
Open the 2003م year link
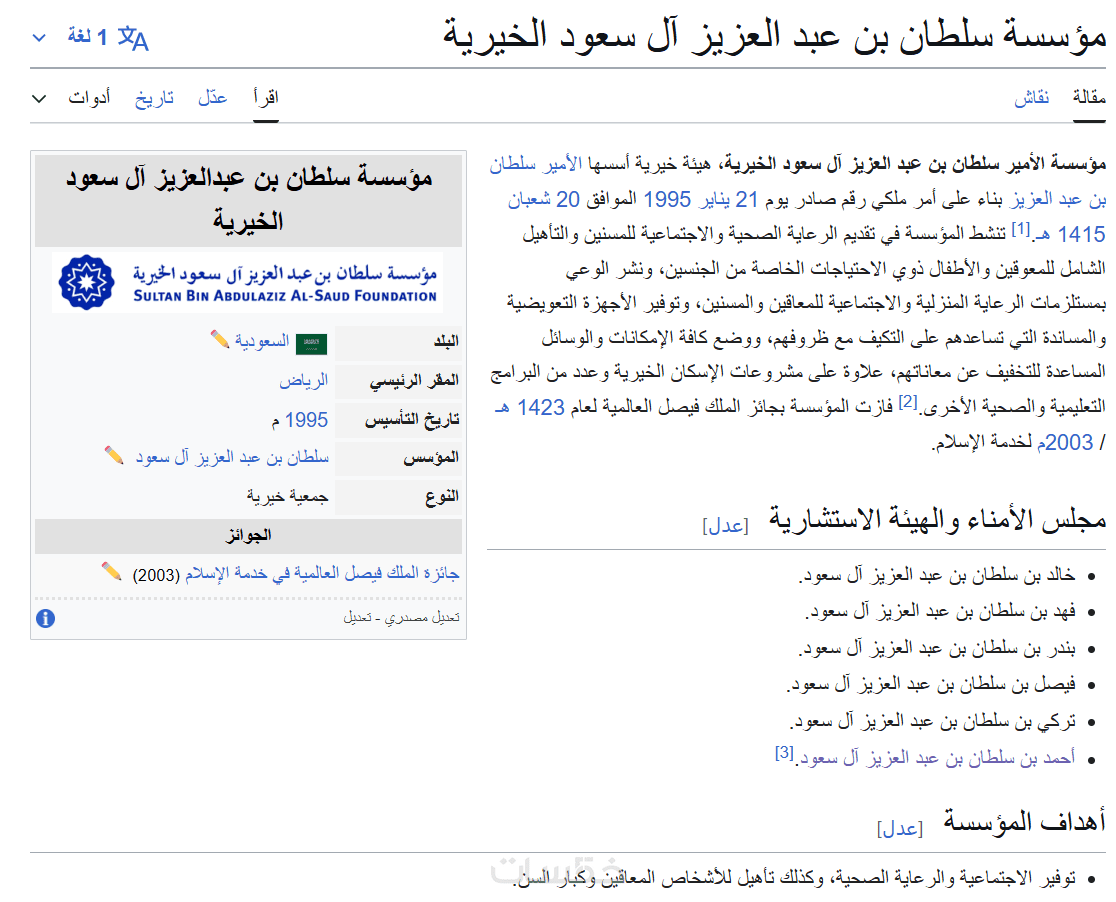(x=1065, y=443)
